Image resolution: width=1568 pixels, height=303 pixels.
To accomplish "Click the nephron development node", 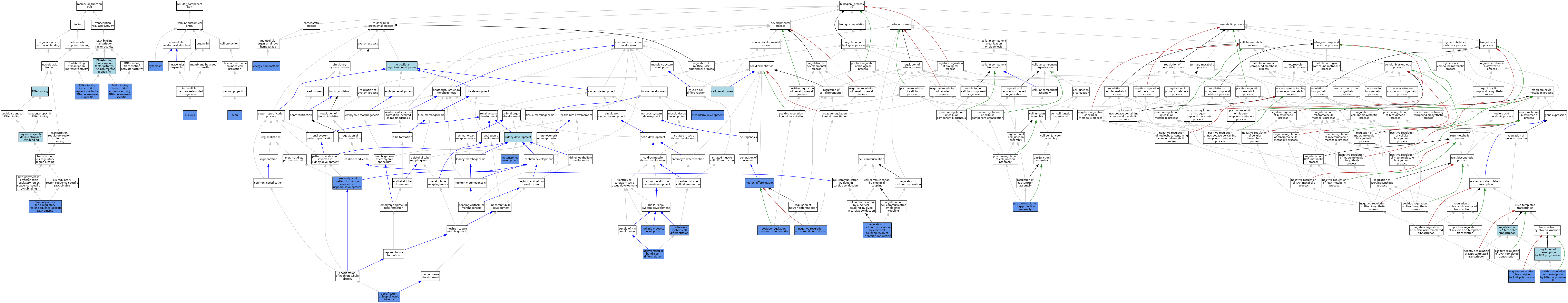I will [x=539, y=159].
